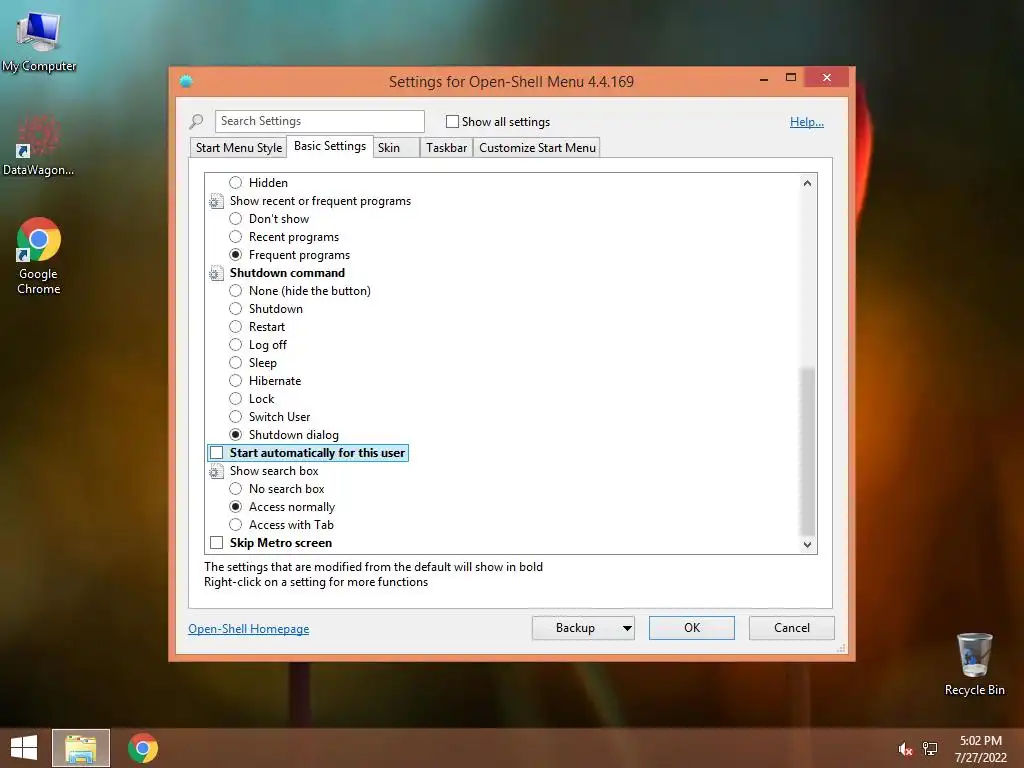Click the scroll down arrow
The height and width of the screenshot is (768, 1024).
coord(807,544)
